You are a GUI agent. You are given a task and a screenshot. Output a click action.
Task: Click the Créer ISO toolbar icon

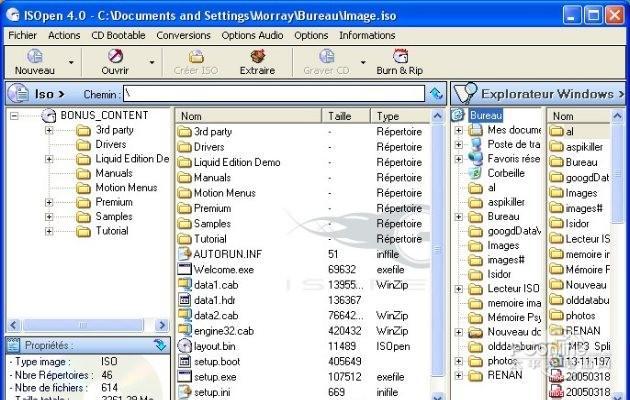tap(196, 56)
